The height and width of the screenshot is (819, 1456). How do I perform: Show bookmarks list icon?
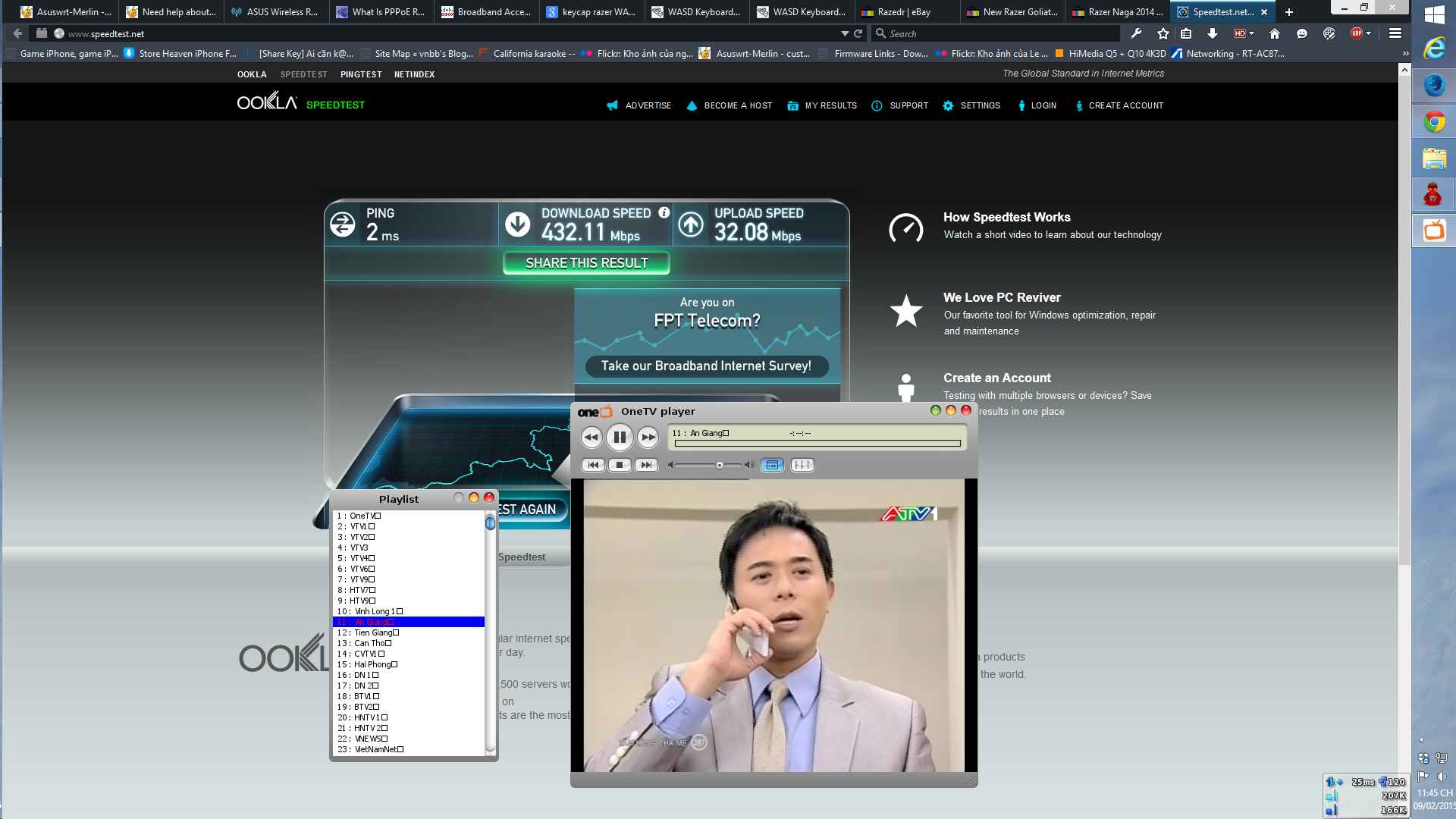(1186, 33)
